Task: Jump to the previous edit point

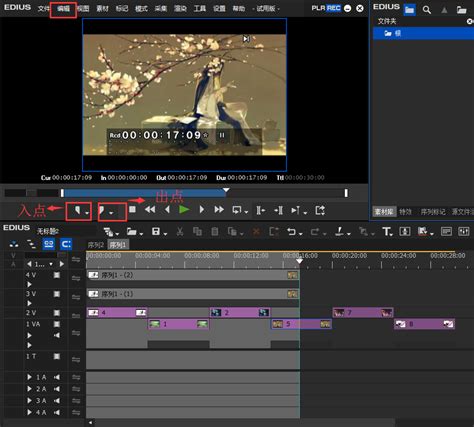Action: [261, 210]
